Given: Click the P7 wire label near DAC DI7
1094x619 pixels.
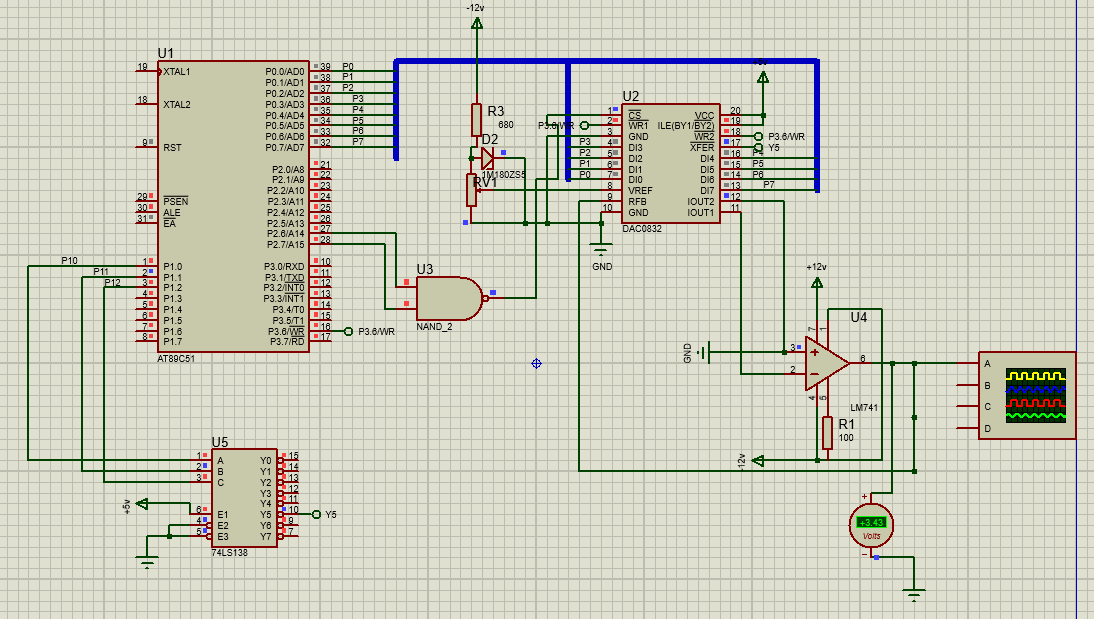Looking at the screenshot, I should click(768, 185).
